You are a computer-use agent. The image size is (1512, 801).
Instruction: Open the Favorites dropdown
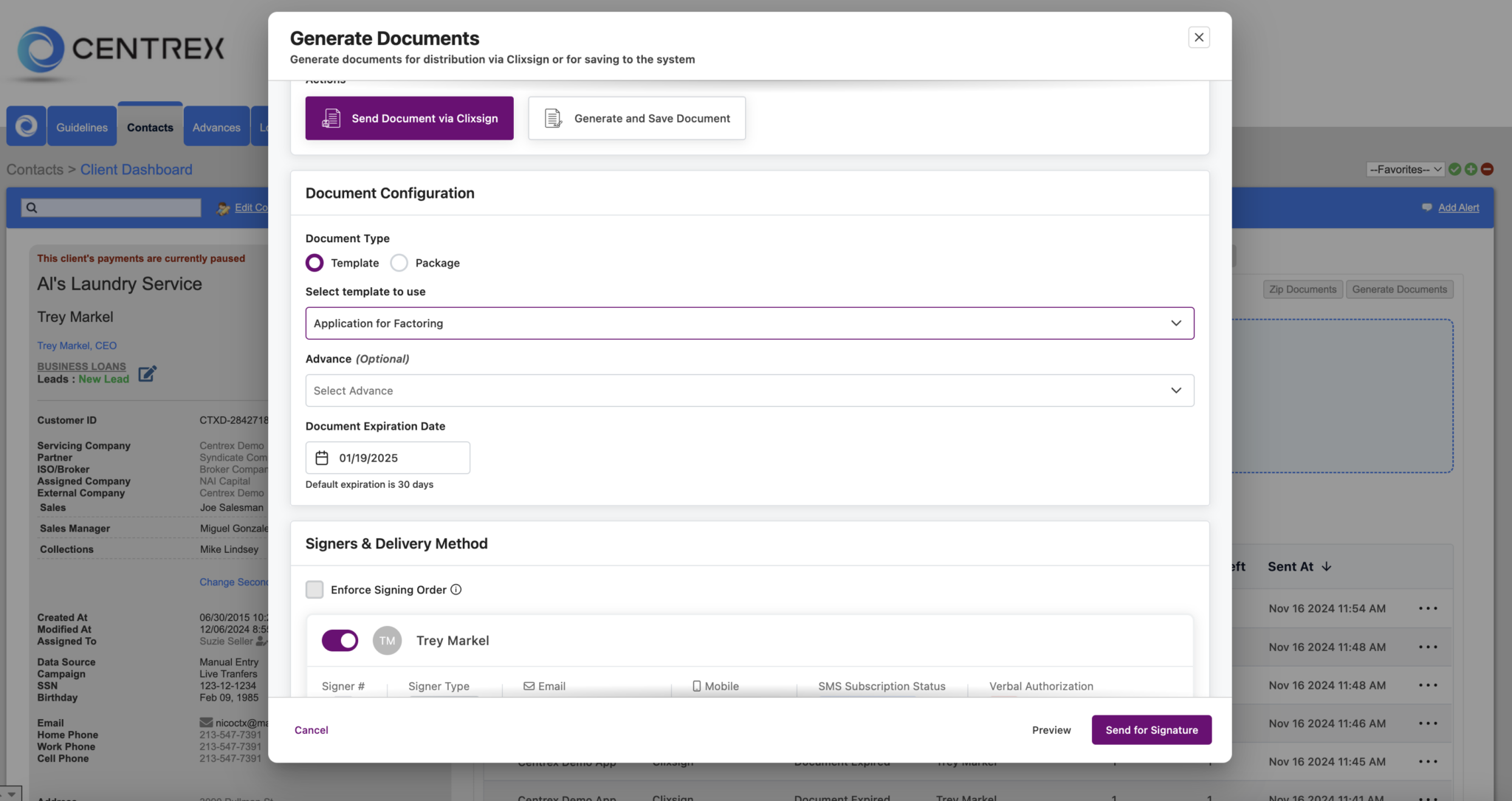[x=1406, y=169]
